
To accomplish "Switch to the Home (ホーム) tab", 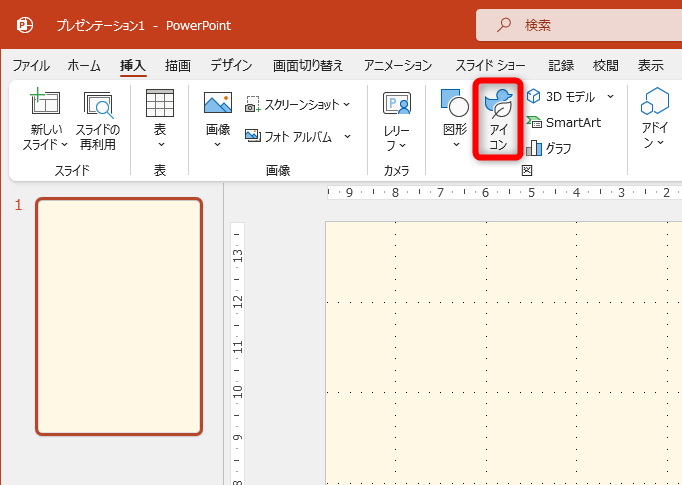I will (84, 66).
